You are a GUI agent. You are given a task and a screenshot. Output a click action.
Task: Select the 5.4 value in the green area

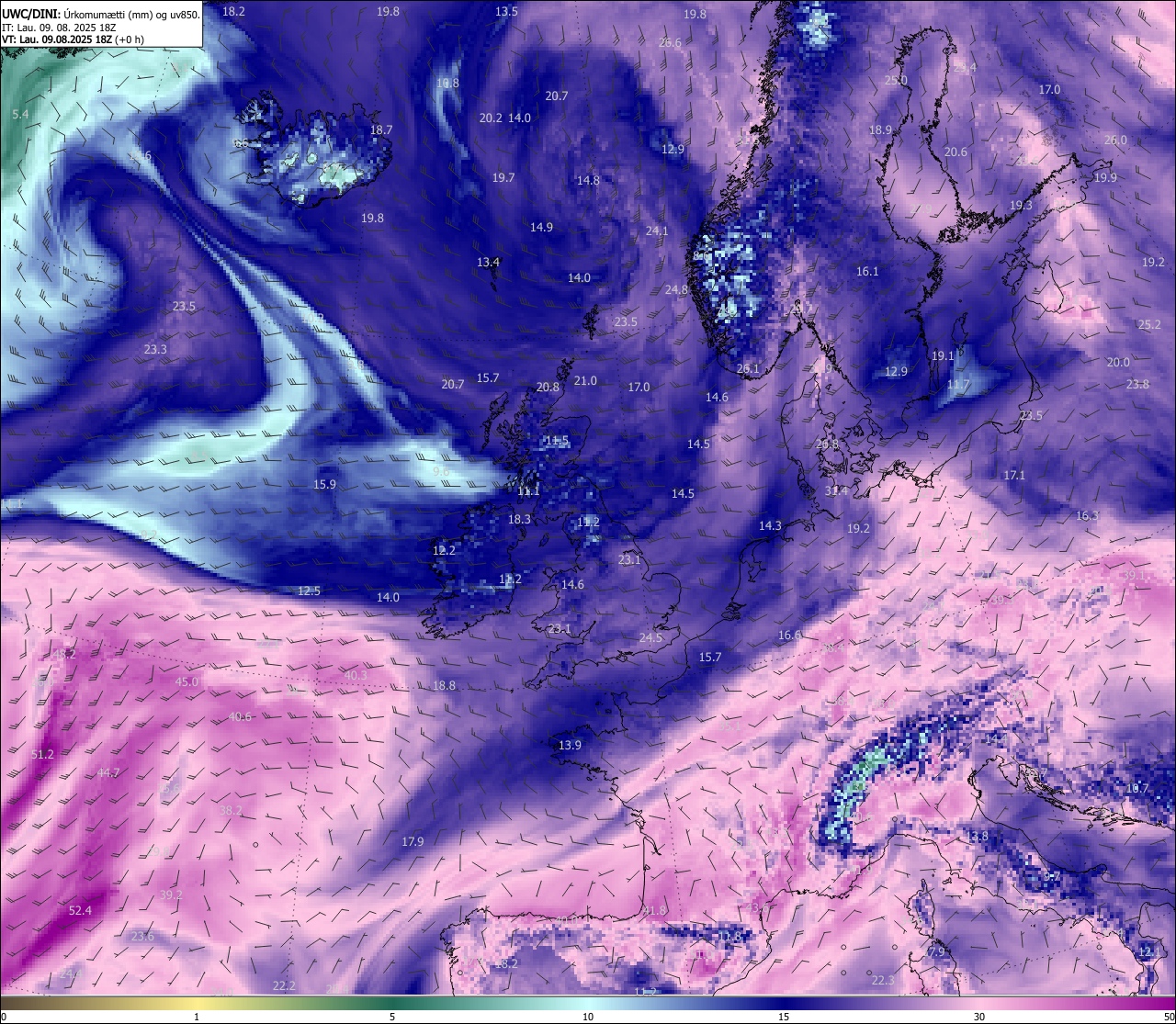[x=20, y=114]
